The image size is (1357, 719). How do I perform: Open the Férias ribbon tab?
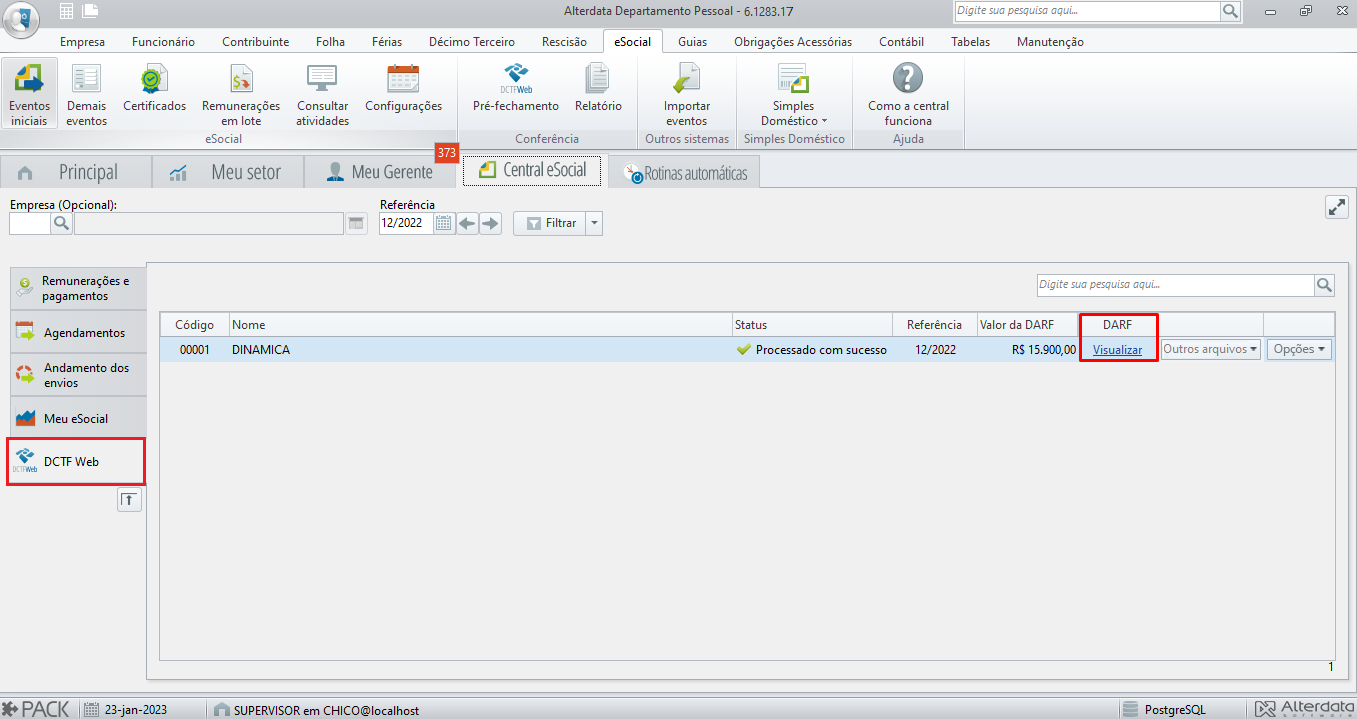(387, 42)
